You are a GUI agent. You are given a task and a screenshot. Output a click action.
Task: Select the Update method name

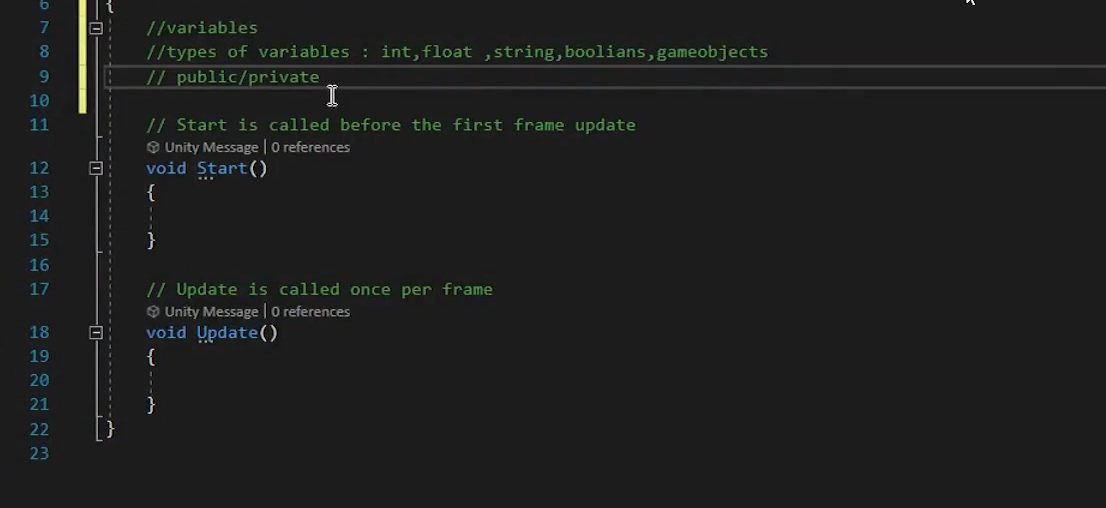click(227, 332)
